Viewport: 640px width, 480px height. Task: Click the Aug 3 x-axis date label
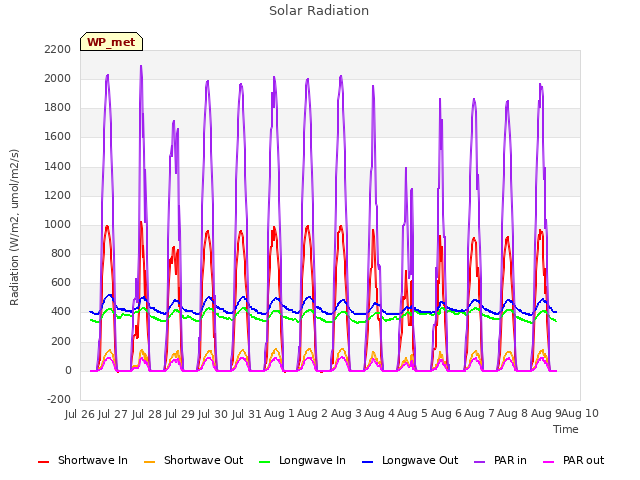pyautogui.click(x=346, y=414)
